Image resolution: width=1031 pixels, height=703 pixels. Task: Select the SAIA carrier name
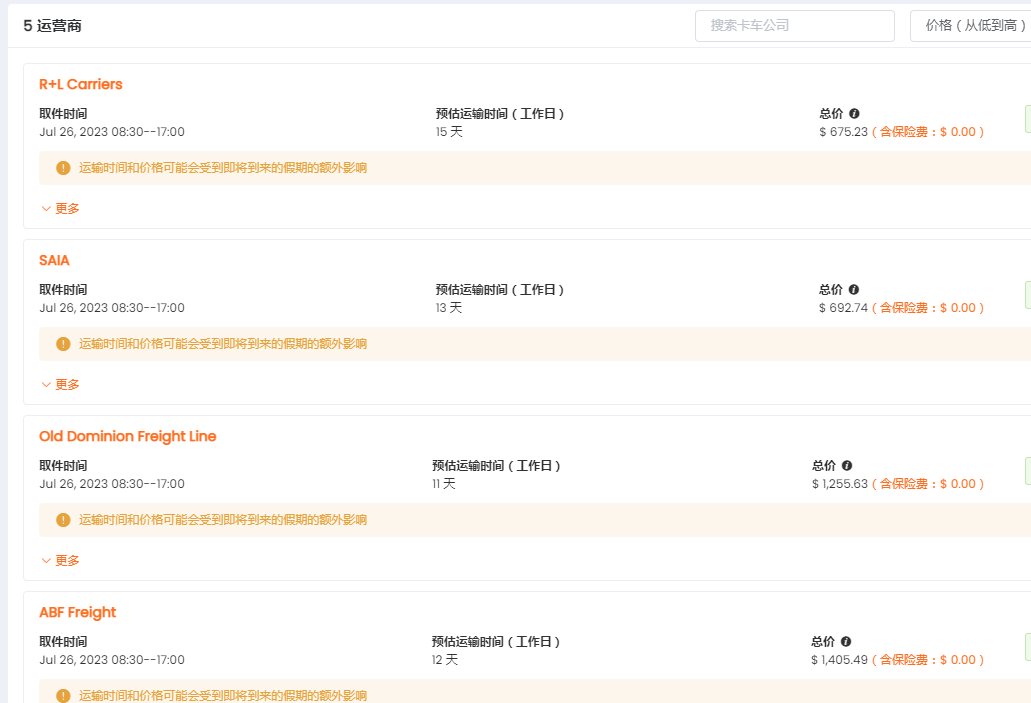(54, 260)
